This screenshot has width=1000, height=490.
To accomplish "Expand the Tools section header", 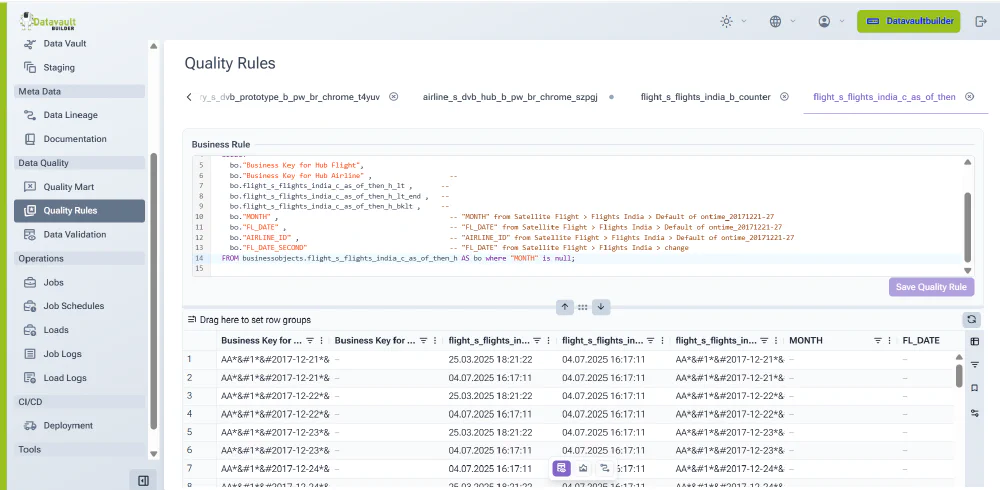I will click(79, 449).
